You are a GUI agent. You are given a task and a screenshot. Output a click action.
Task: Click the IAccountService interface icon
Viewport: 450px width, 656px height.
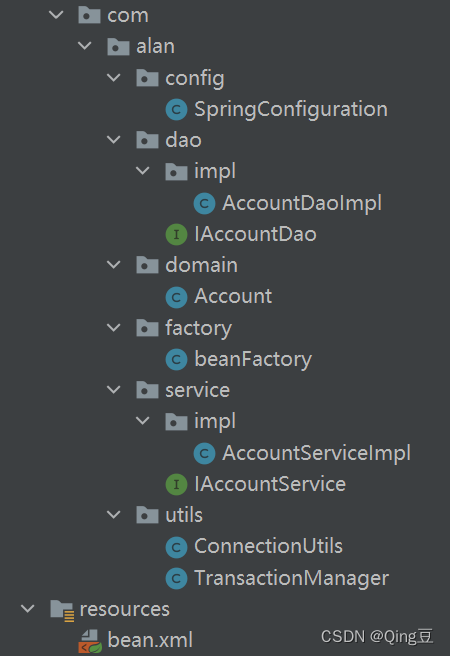coord(176,484)
